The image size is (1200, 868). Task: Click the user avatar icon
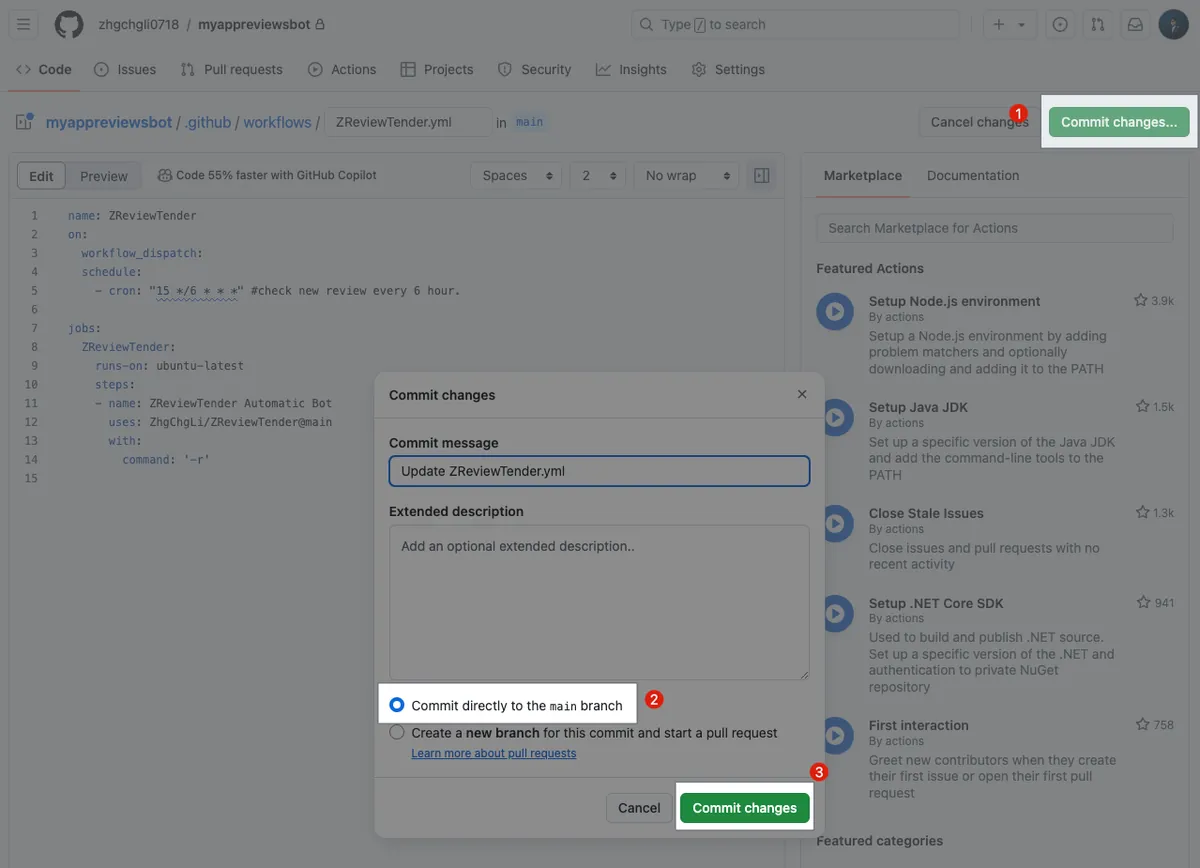[x=1173, y=24]
